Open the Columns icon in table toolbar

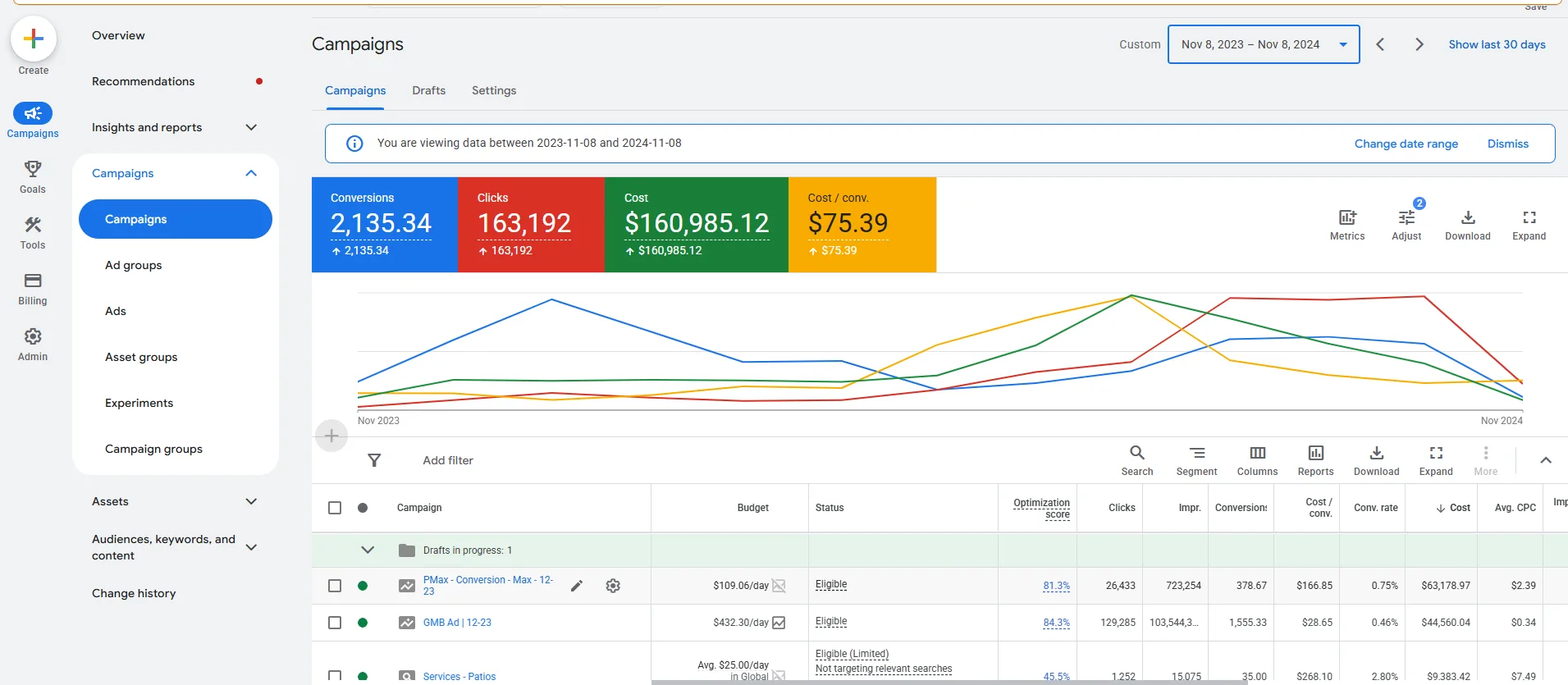coord(1257,453)
